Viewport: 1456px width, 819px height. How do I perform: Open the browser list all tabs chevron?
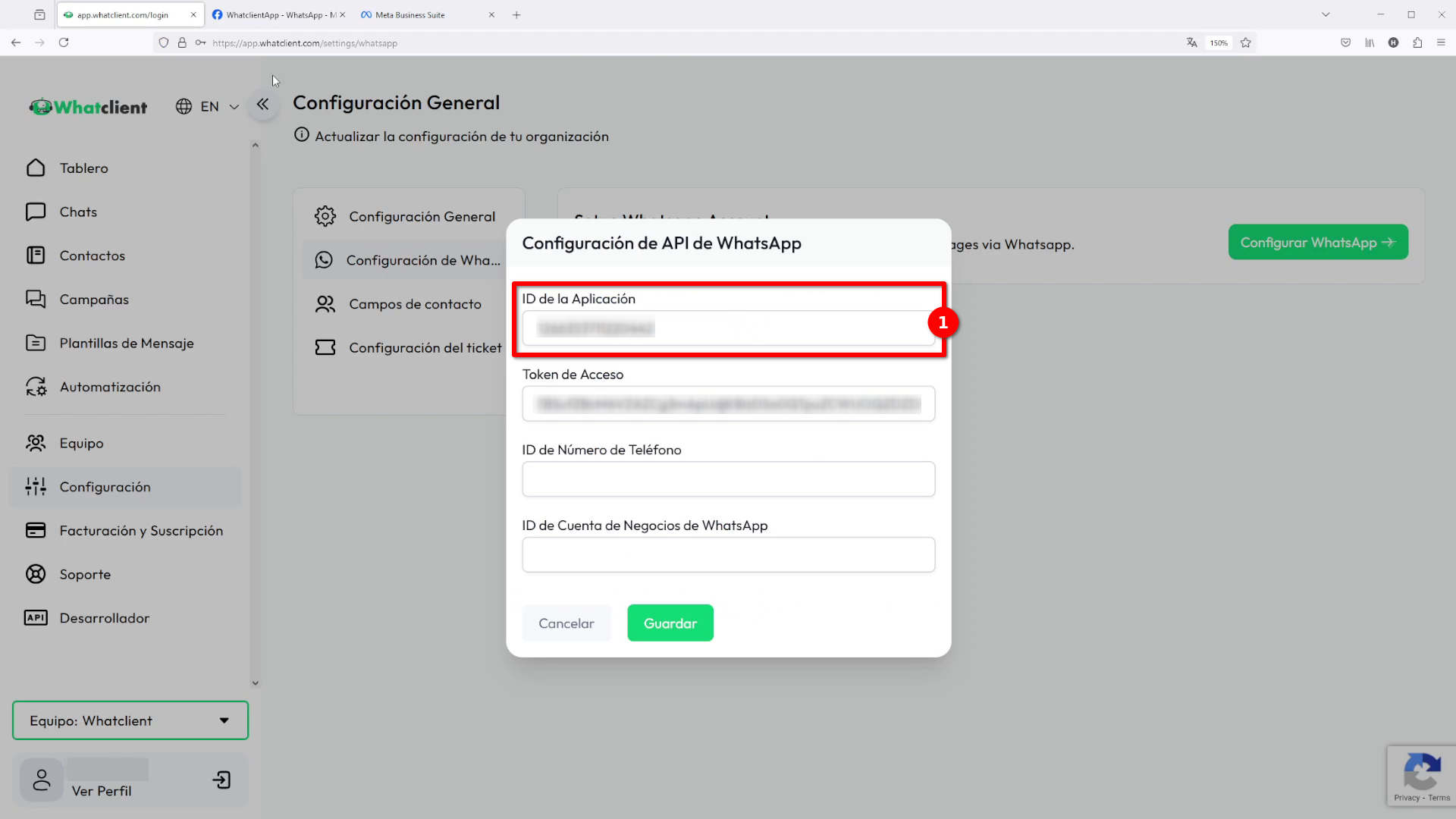pos(1326,14)
